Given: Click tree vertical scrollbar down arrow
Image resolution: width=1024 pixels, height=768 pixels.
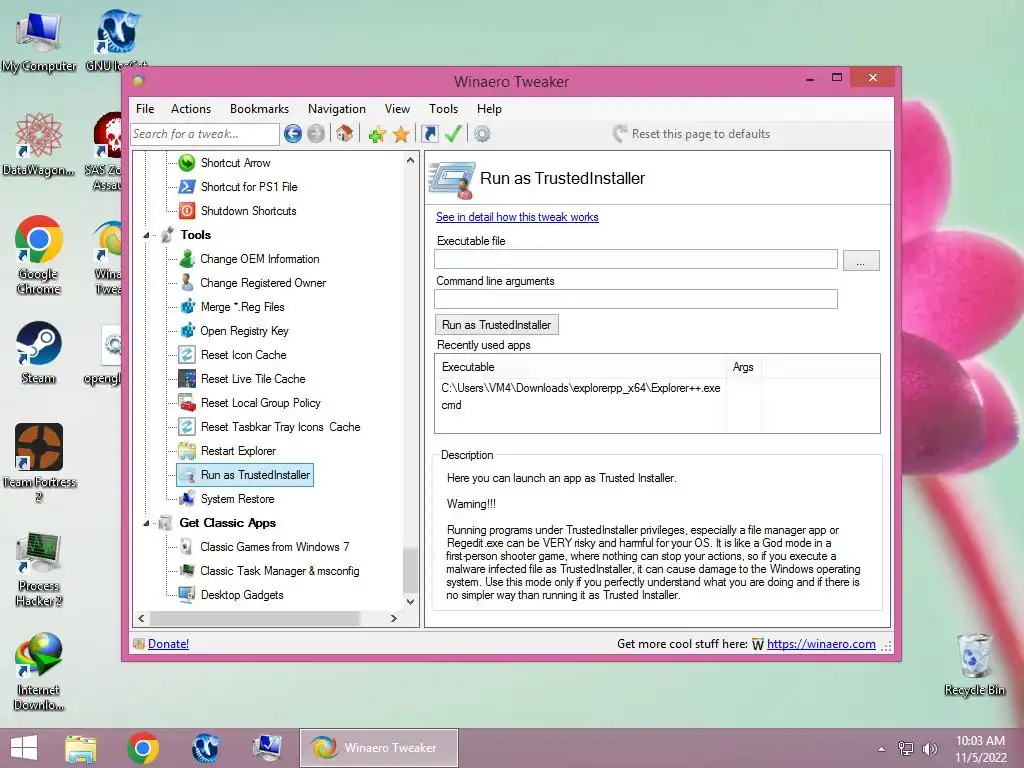Looking at the screenshot, I should 410,602.
